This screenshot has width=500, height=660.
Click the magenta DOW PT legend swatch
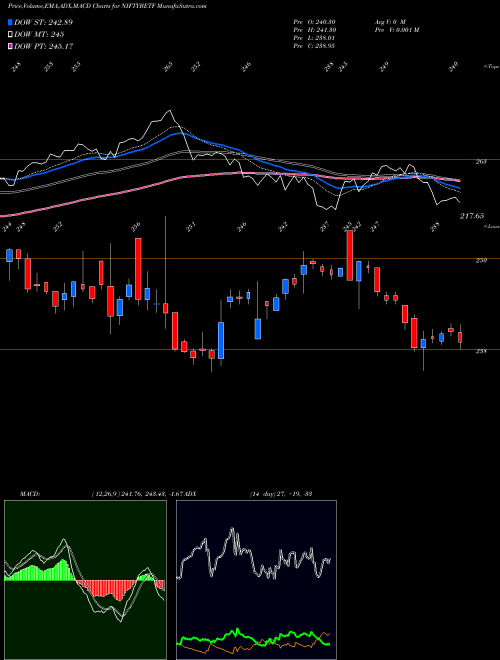pyautogui.click(x=10, y=46)
